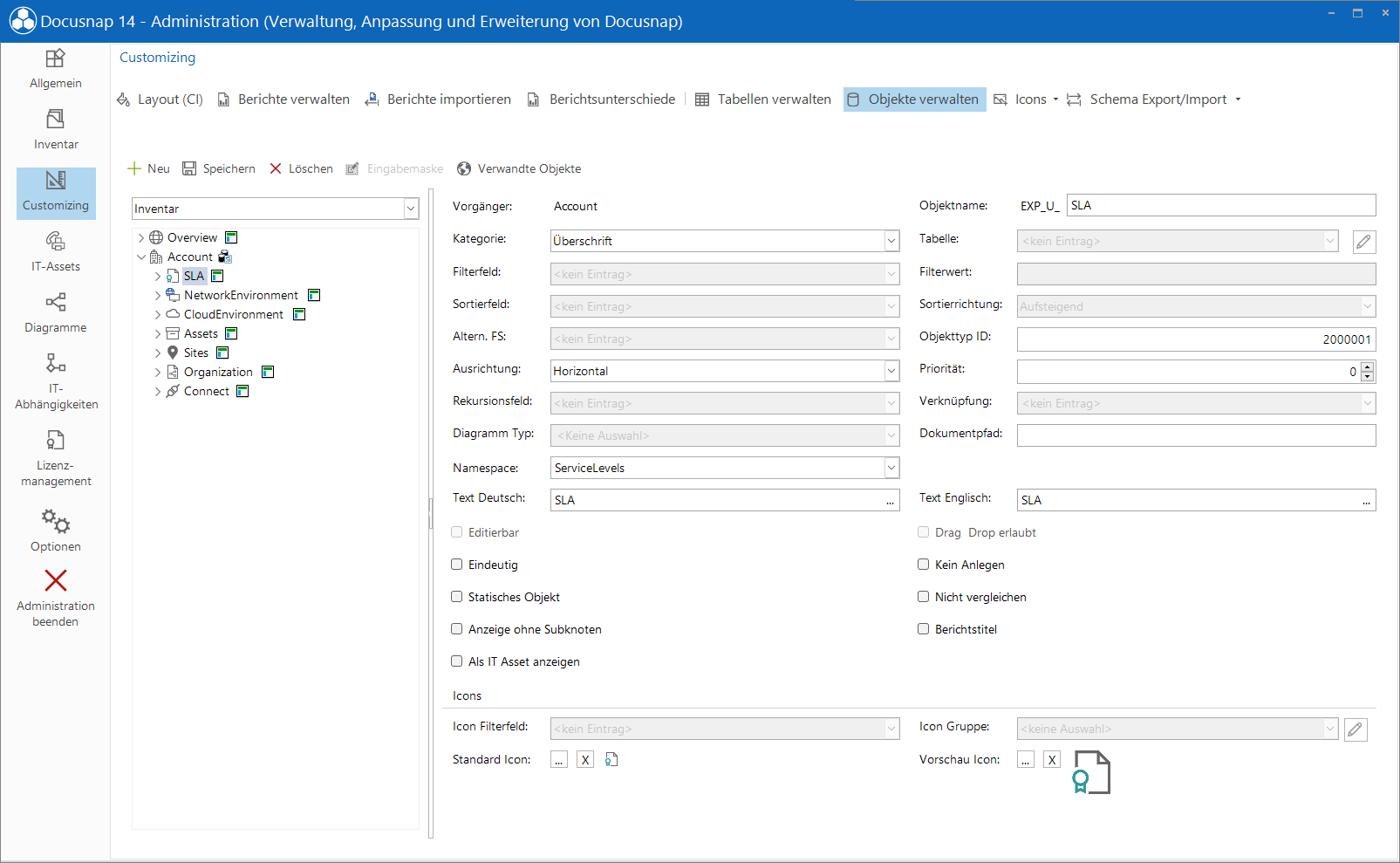Clear the Standard Icon with X
Screen dimensions: 1400x863
[x=585, y=760]
